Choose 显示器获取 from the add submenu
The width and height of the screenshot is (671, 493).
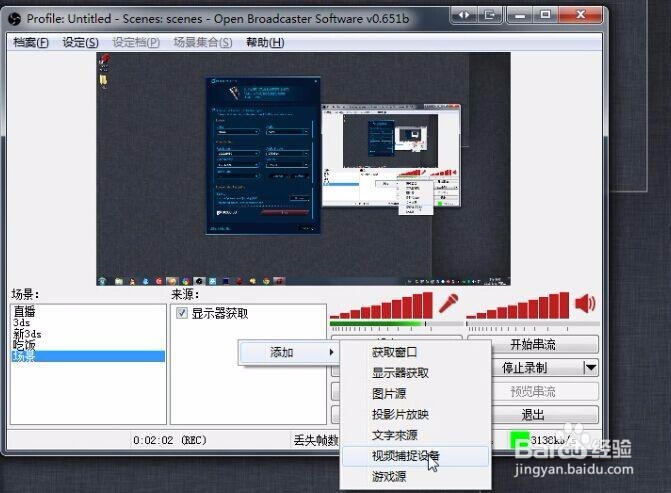[x=415, y=373]
